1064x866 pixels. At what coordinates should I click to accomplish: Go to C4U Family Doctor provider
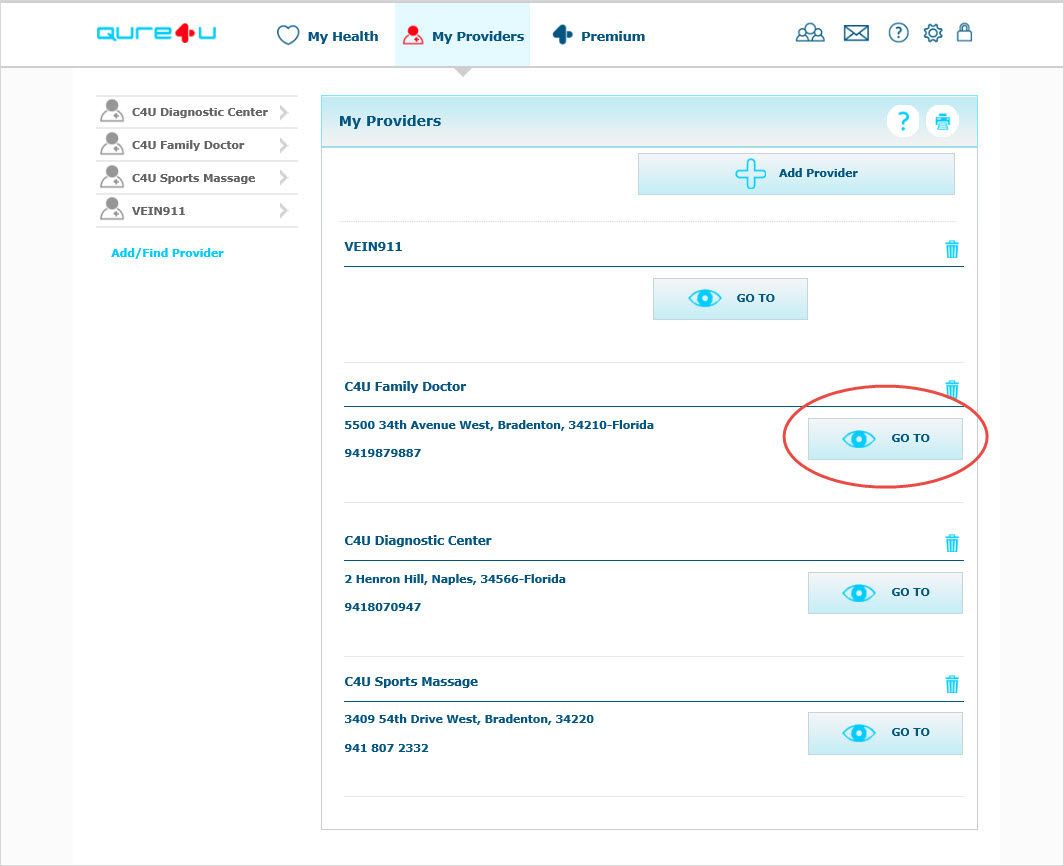tap(885, 439)
